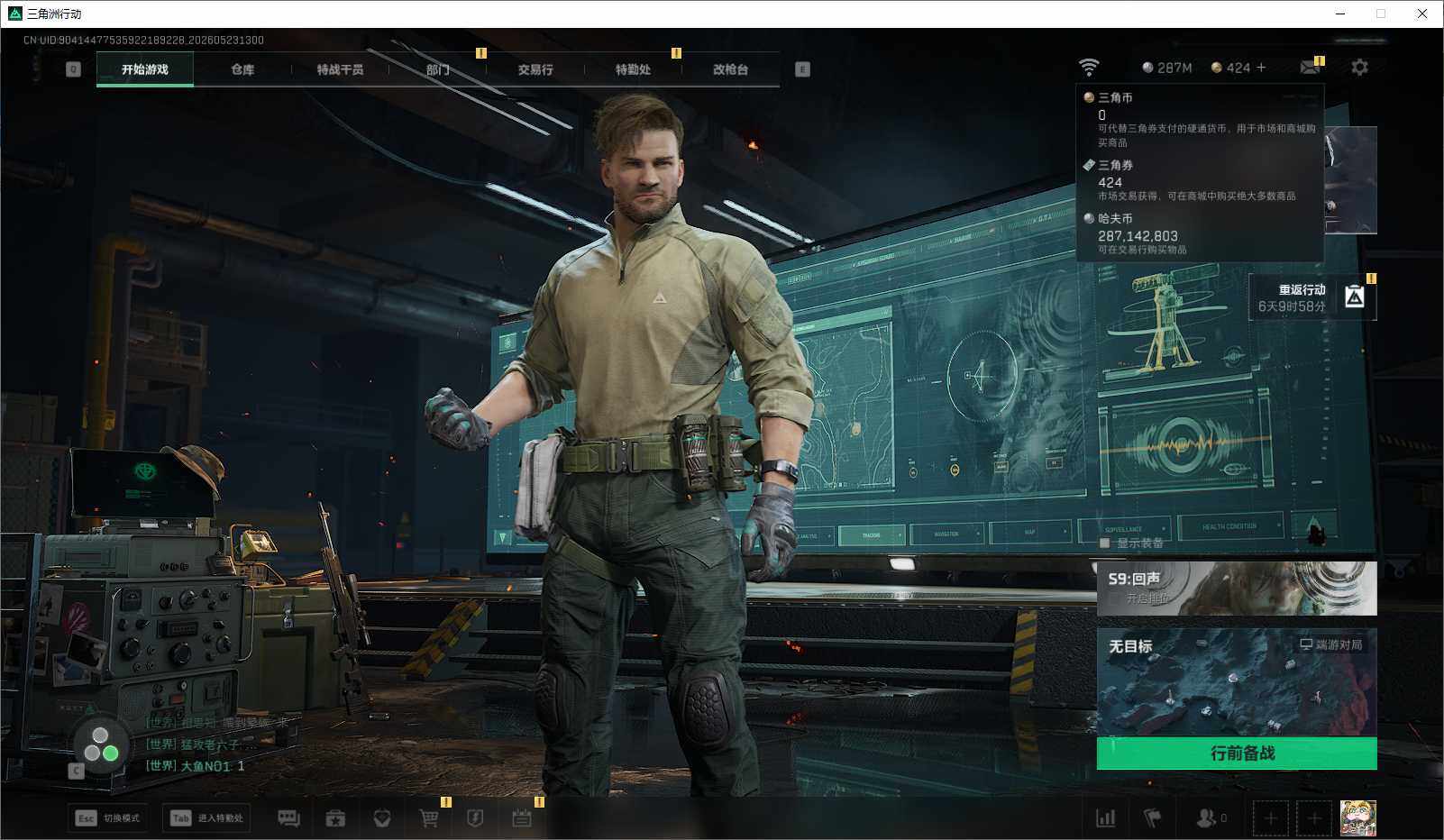Click the 三角洲行动 window title icon

click(14, 14)
